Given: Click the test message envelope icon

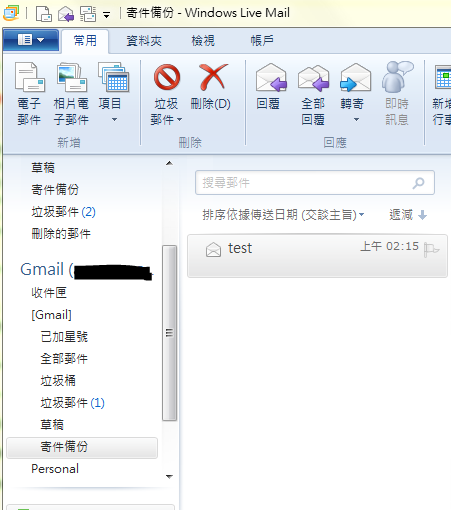Looking at the screenshot, I should point(213,249).
